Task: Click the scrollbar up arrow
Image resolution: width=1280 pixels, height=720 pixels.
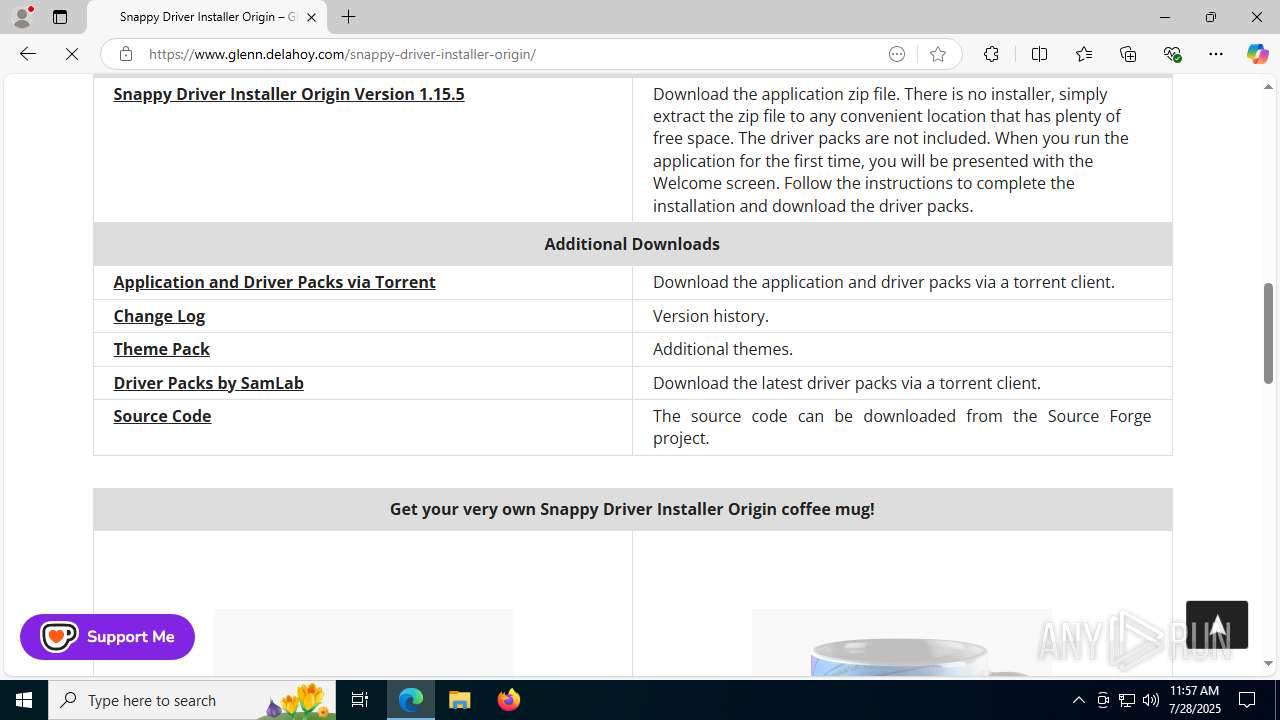Action: coord(1268,86)
